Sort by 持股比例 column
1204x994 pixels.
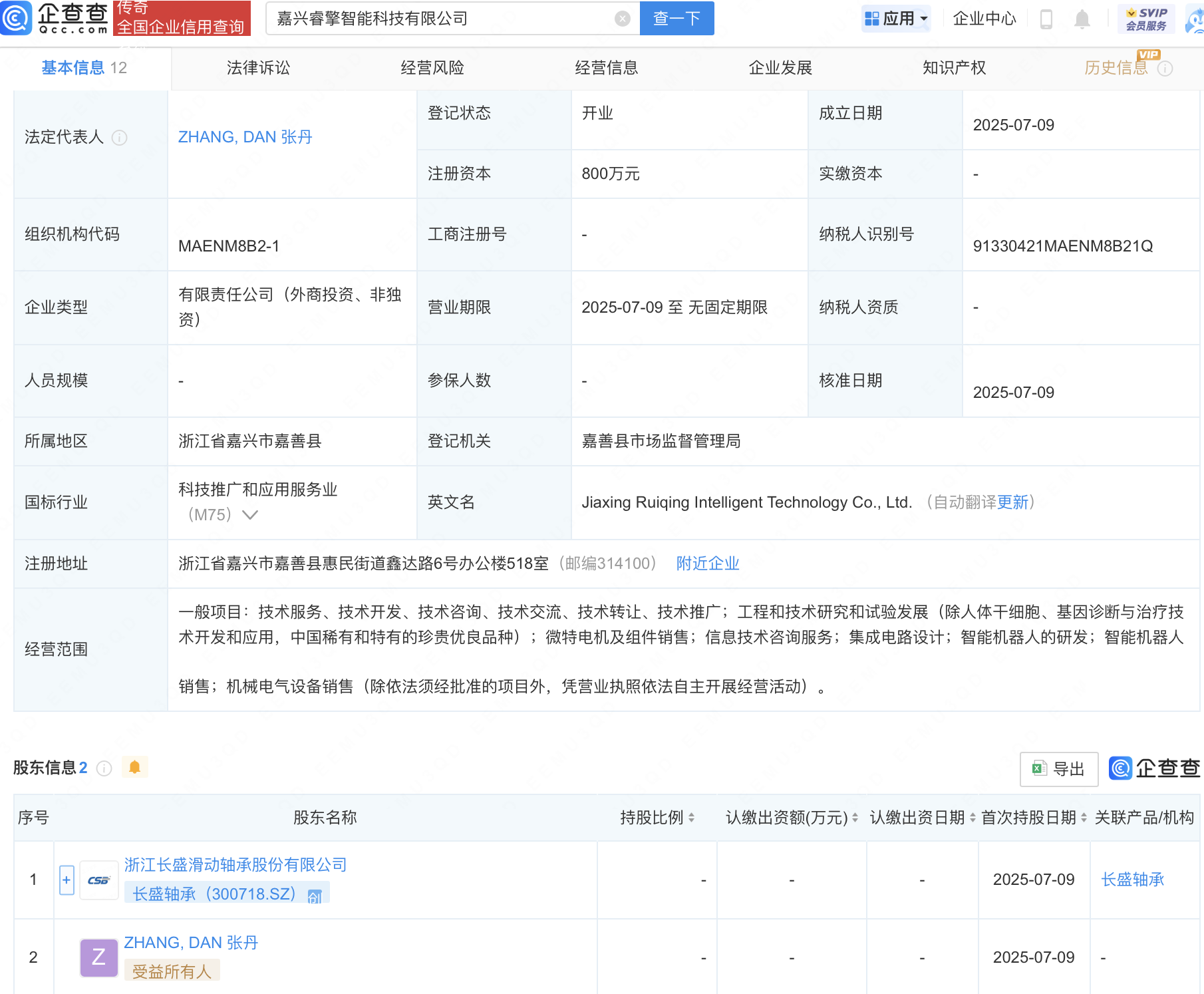pyautogui.click(x=691, y=818)
